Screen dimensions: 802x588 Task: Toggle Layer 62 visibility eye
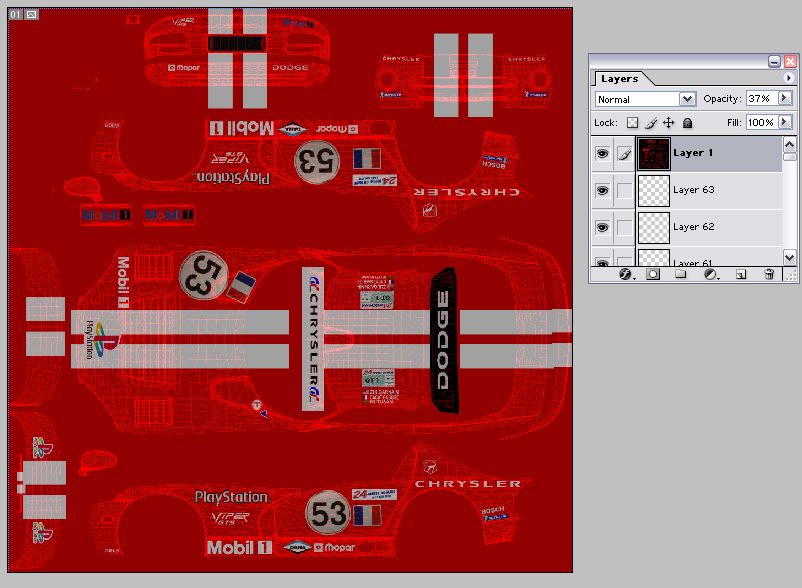click(x=602, y=227)
